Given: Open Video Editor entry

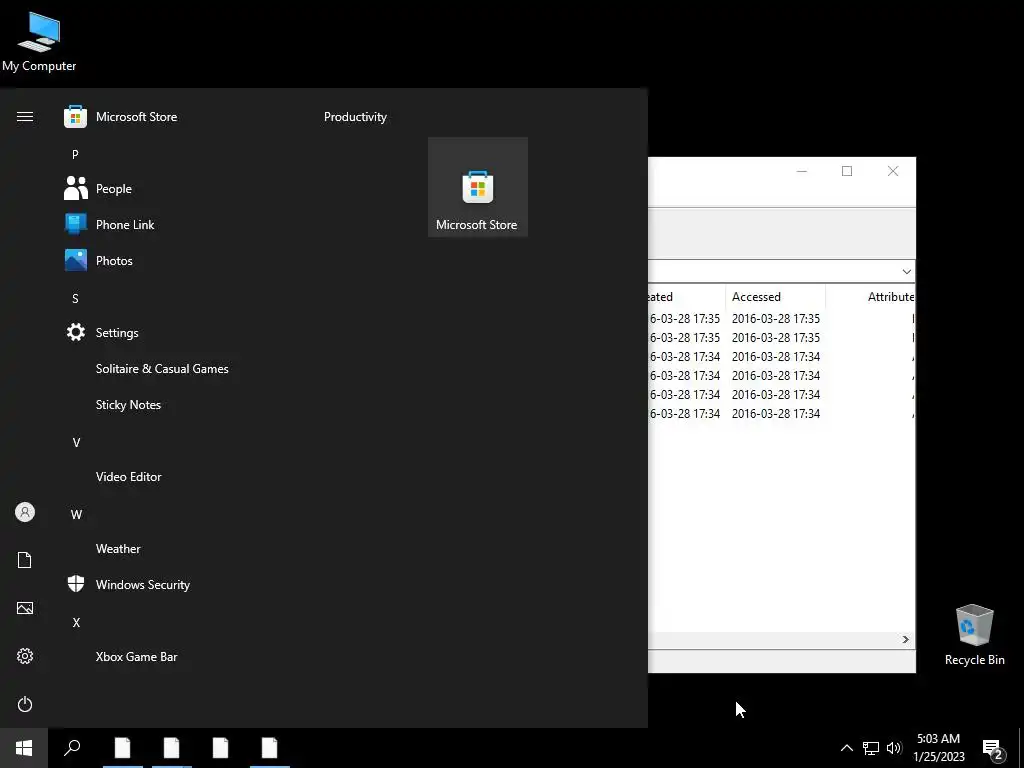Looking at the screenshot, I should coord(128,477).
